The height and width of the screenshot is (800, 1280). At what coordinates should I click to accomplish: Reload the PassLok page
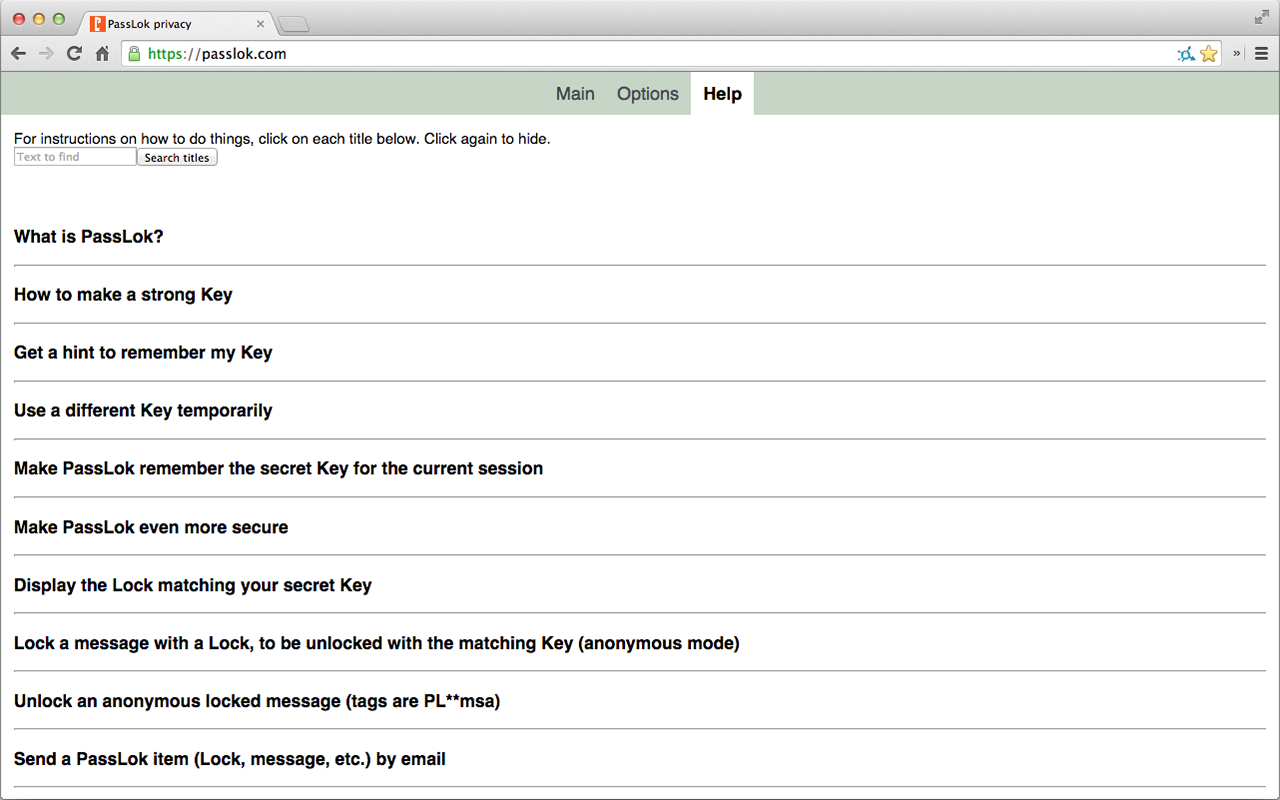74,54
